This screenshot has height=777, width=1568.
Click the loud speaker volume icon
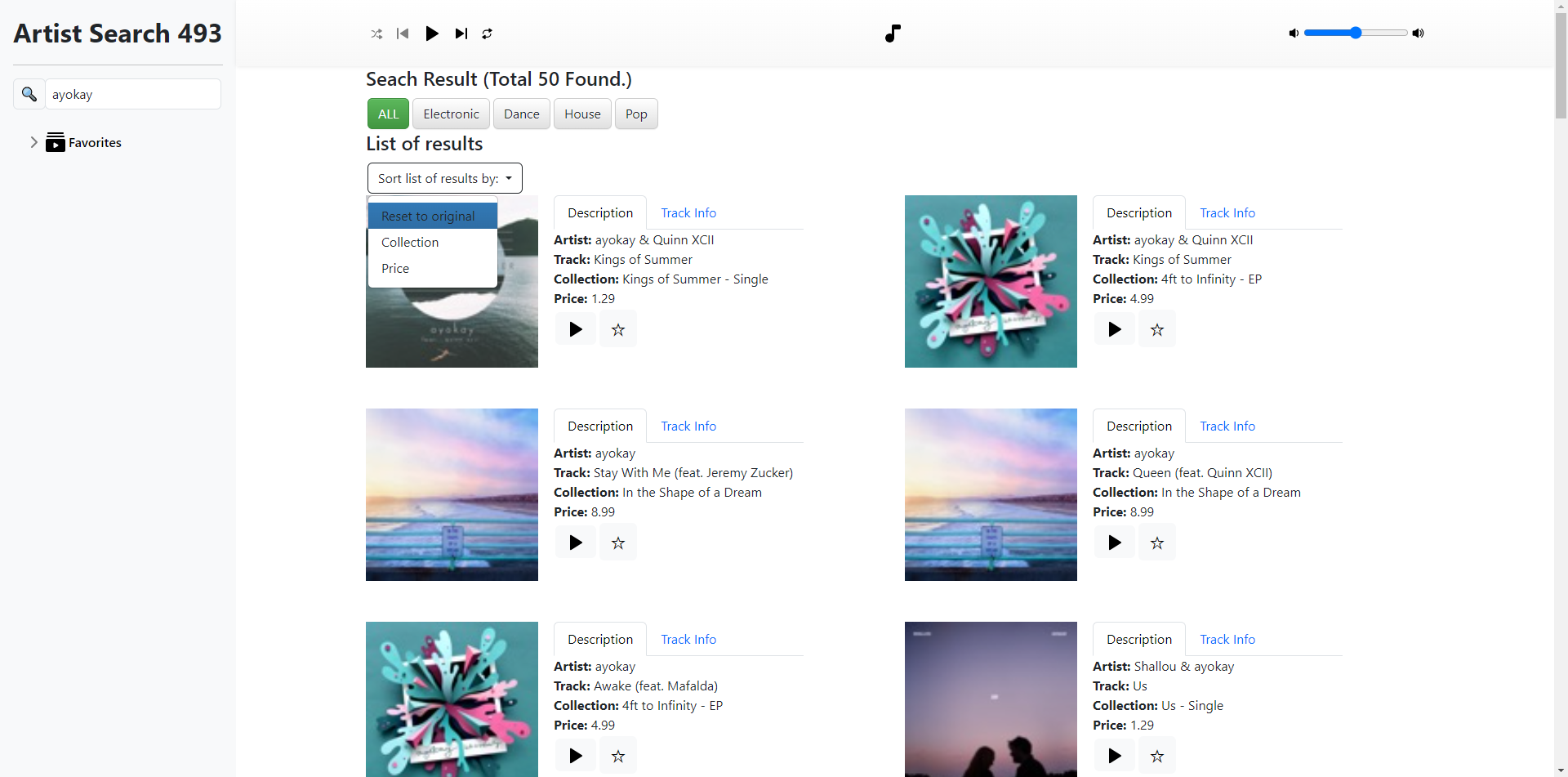pyautogui.click(x=1419, y=33)
